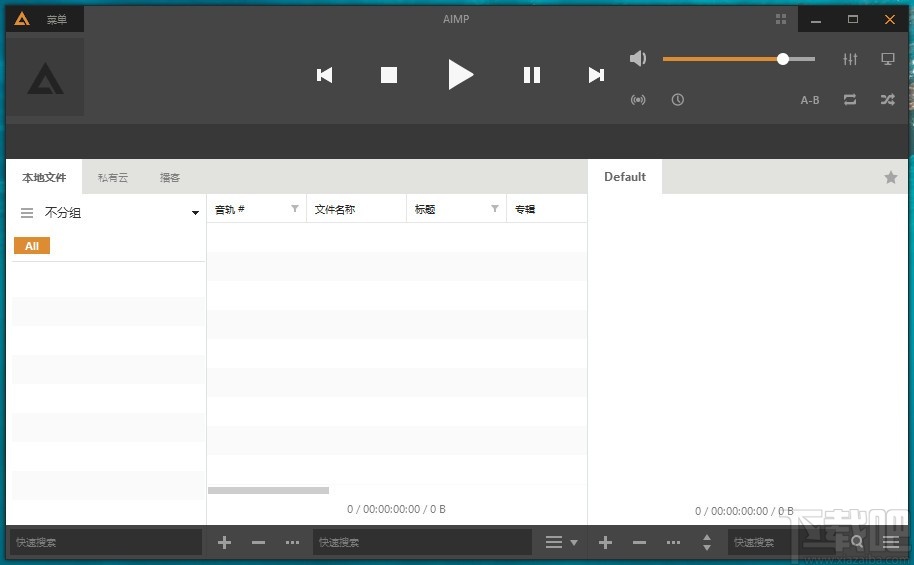The height and width of the screenshot is (565, 914).
Task: Focus the library quick search field
Action: click(x=423, y=542)
